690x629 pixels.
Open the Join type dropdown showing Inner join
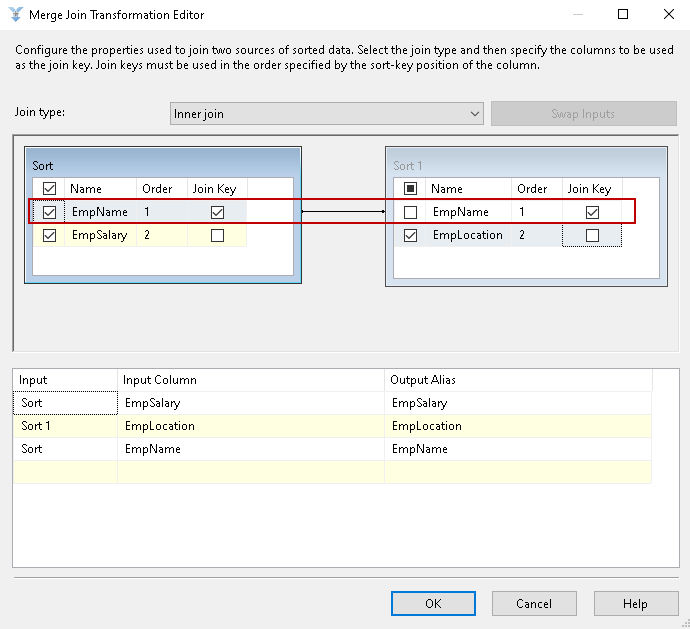(x=327, y=114)
